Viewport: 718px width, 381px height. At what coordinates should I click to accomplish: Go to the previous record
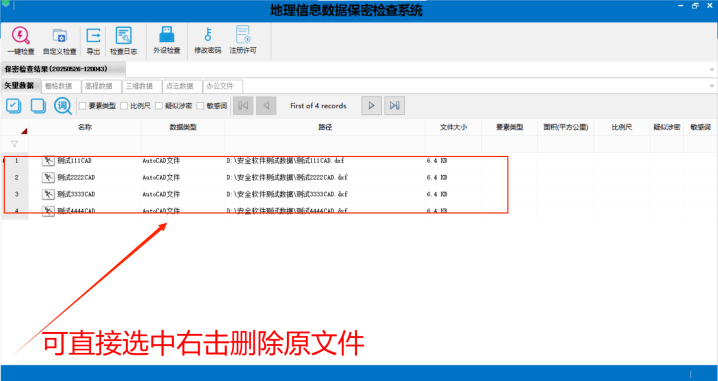pyautogui.click(x=266, y=106)
